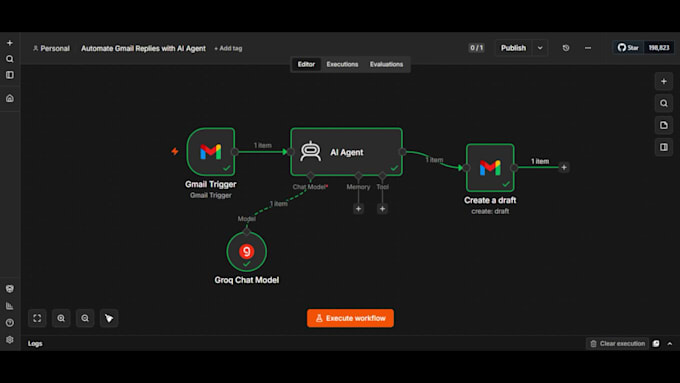Add a sticky note from the right toolbar
This screenshot has width=680, height=383.
pyautogui.click(x=664, y=125)
